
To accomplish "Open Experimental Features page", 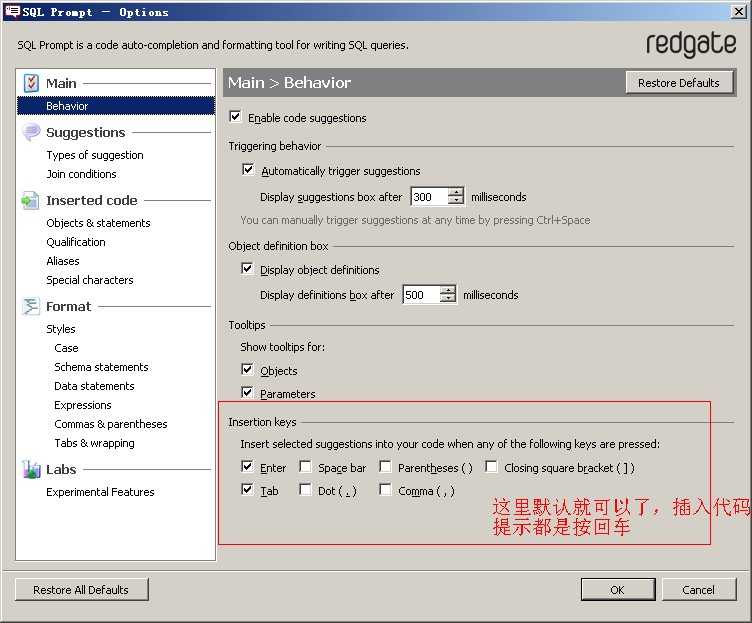I will [x=100, y=492].
